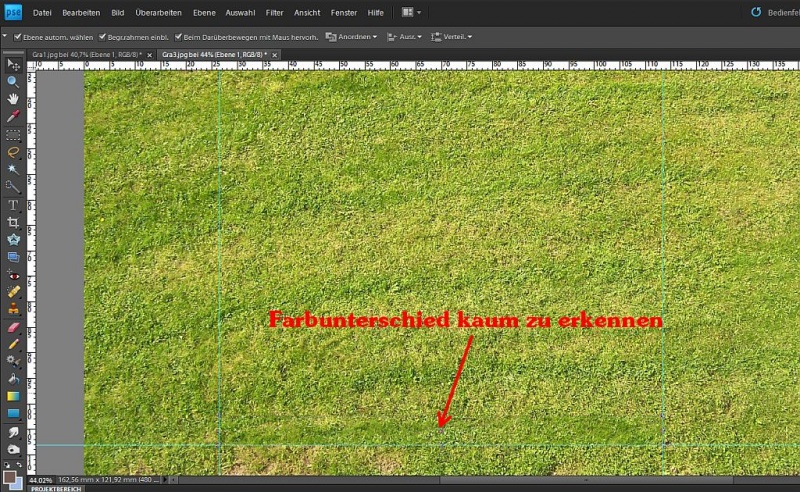Select the Zoom magnifier tool
800x492 pixels.
(13, 82)
